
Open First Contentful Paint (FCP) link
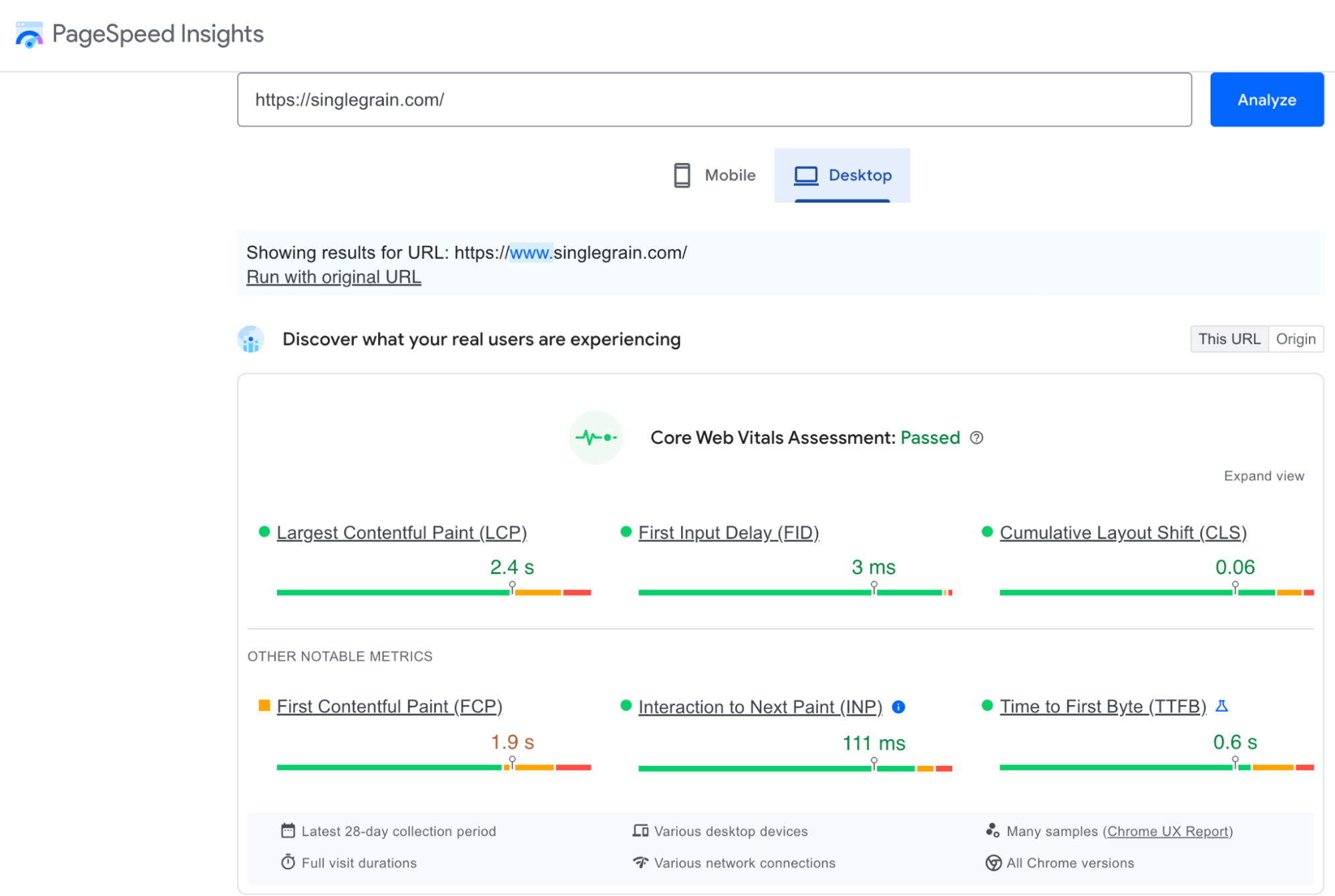389,706
